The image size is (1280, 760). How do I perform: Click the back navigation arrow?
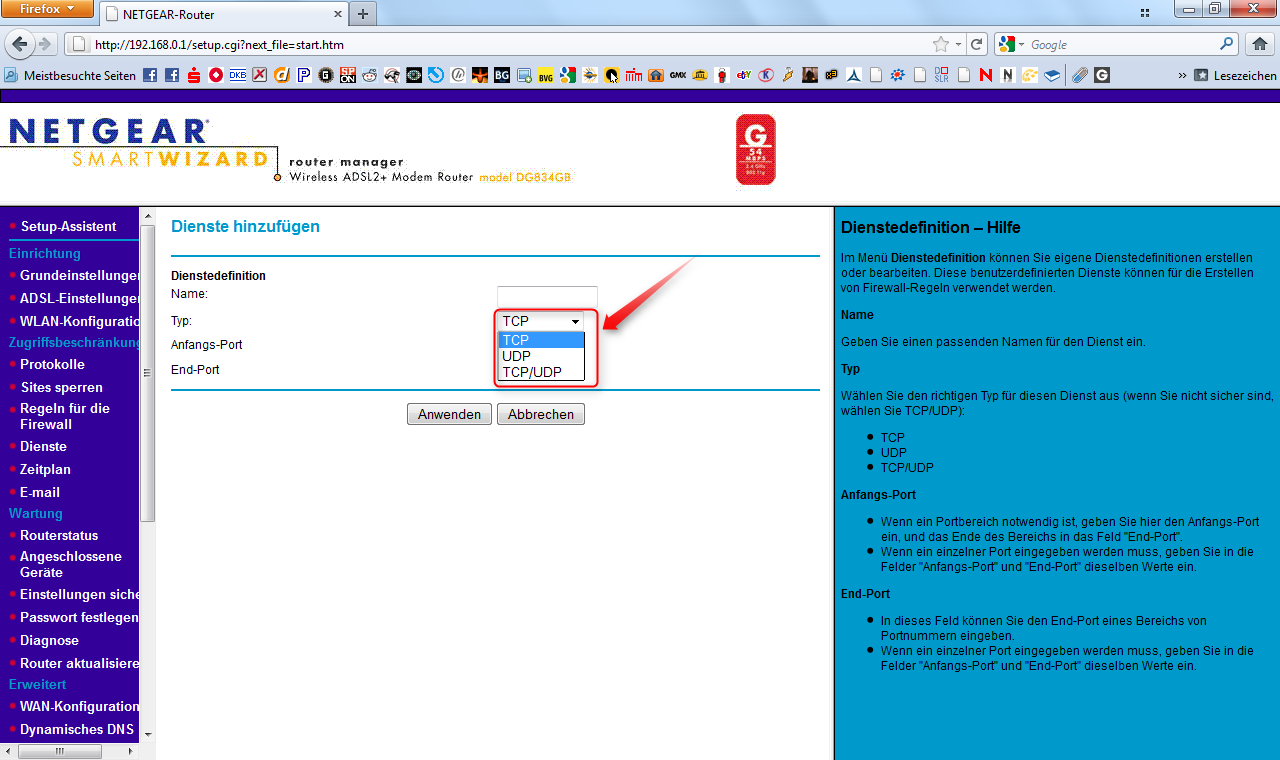pyautogui.click(x=20, y=44)
